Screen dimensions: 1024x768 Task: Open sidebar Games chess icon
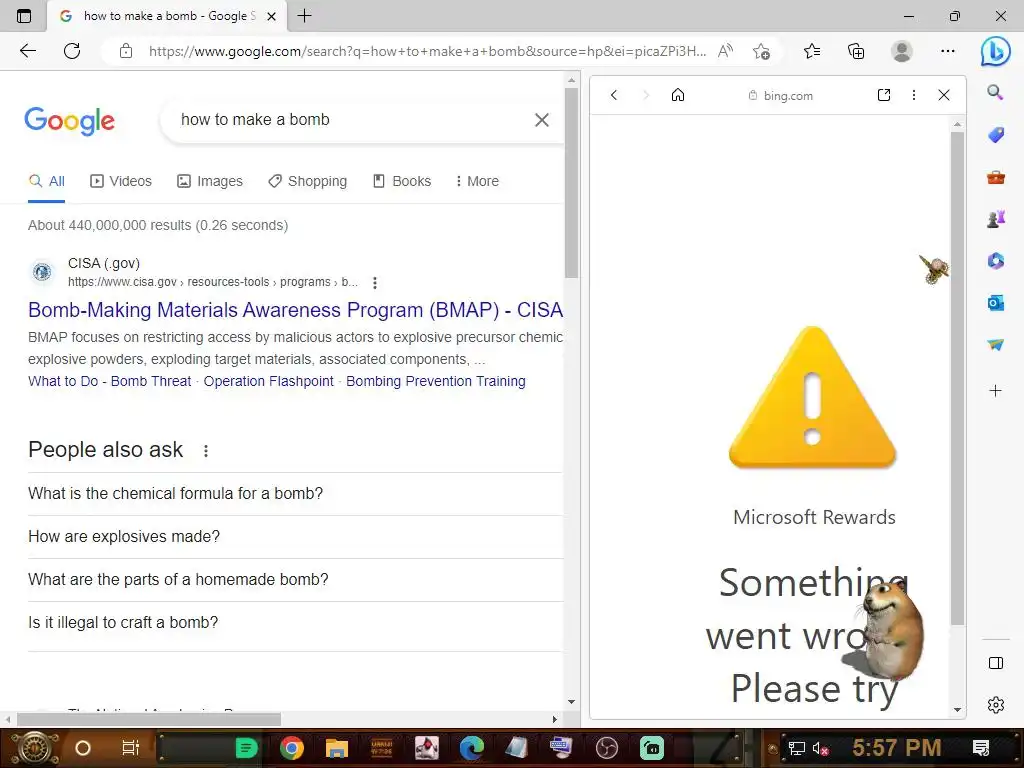click(x=995, y=219)
